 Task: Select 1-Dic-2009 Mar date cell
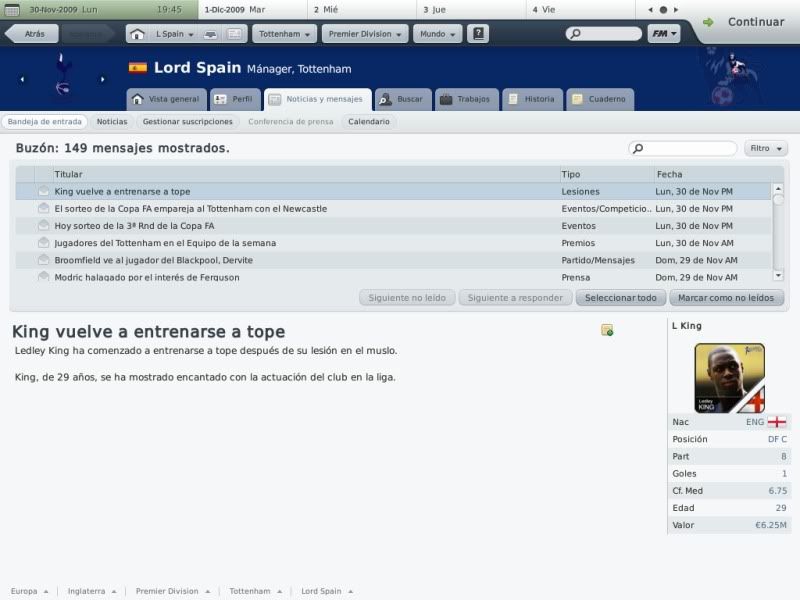253,10
